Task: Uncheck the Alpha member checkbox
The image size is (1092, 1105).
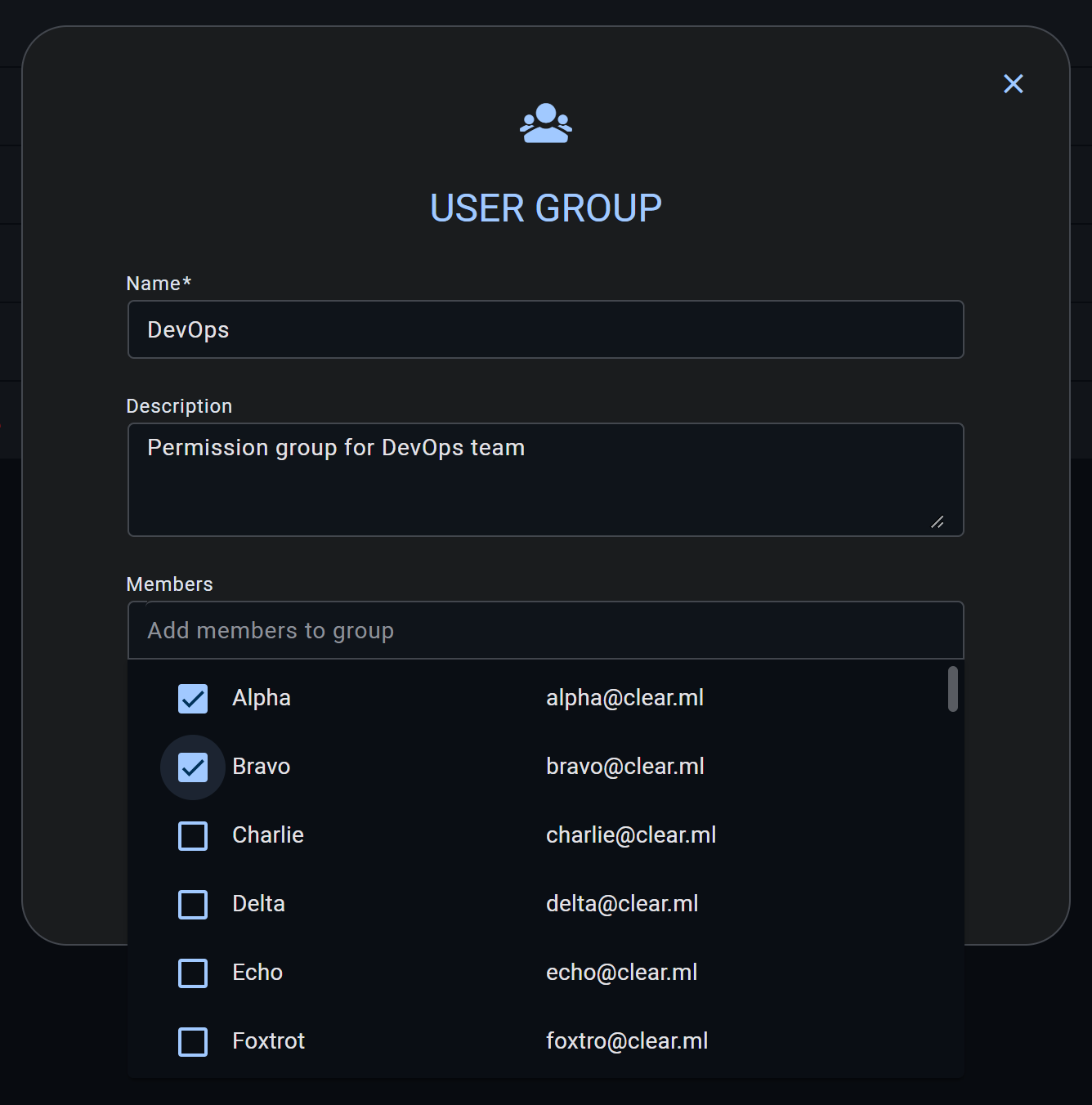Action: tap(193, 698)
